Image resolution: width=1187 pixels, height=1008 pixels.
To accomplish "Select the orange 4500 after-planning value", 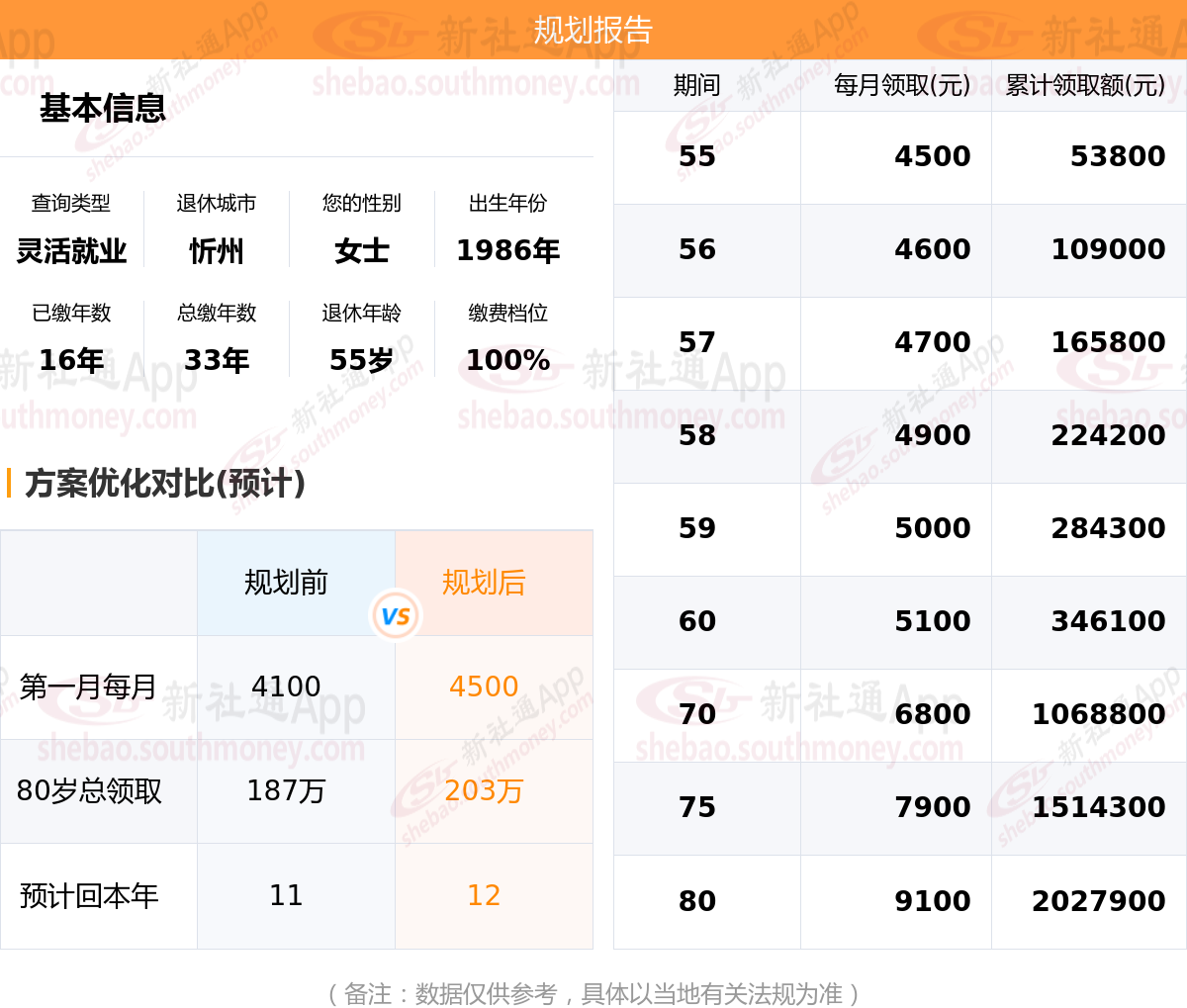I will (x=484, y=687).
